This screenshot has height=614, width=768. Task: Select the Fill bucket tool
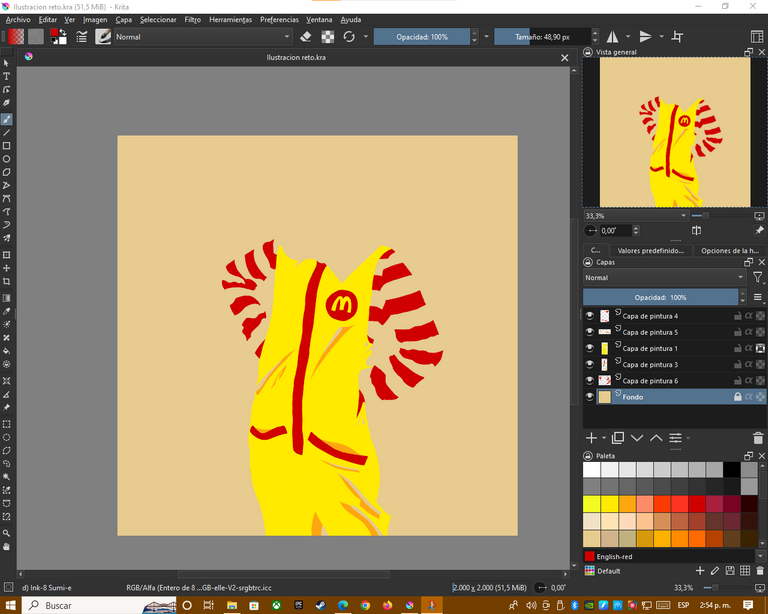pos(6,351)
